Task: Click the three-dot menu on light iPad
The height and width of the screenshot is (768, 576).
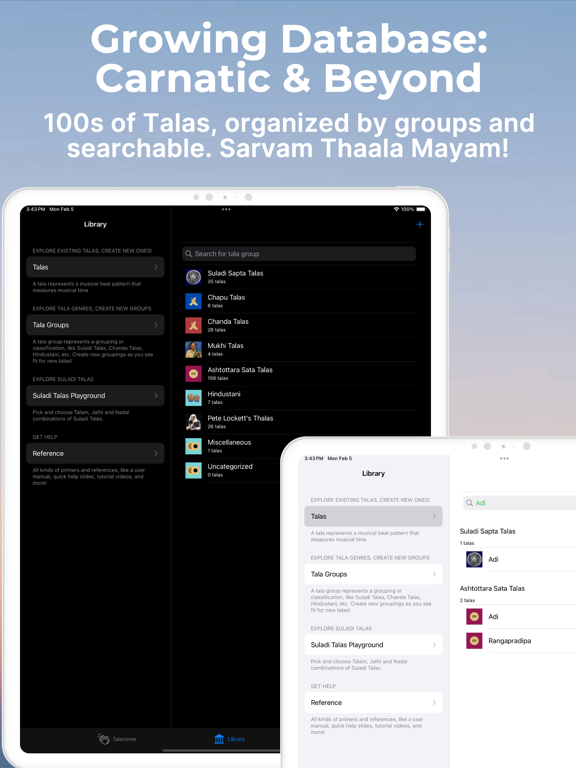Action: pos(504,458)
